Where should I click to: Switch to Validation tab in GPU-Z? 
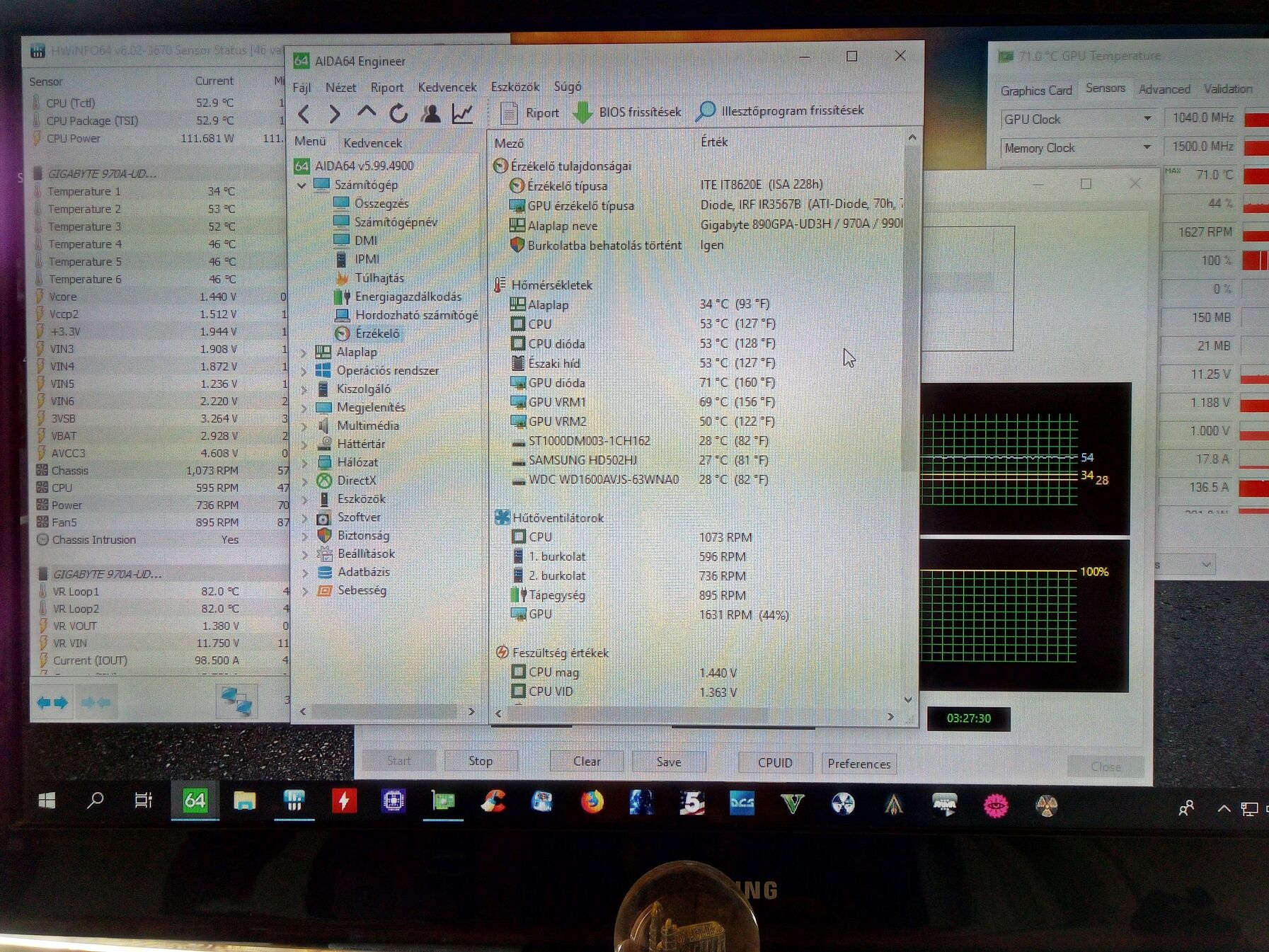pos(1228,88)
